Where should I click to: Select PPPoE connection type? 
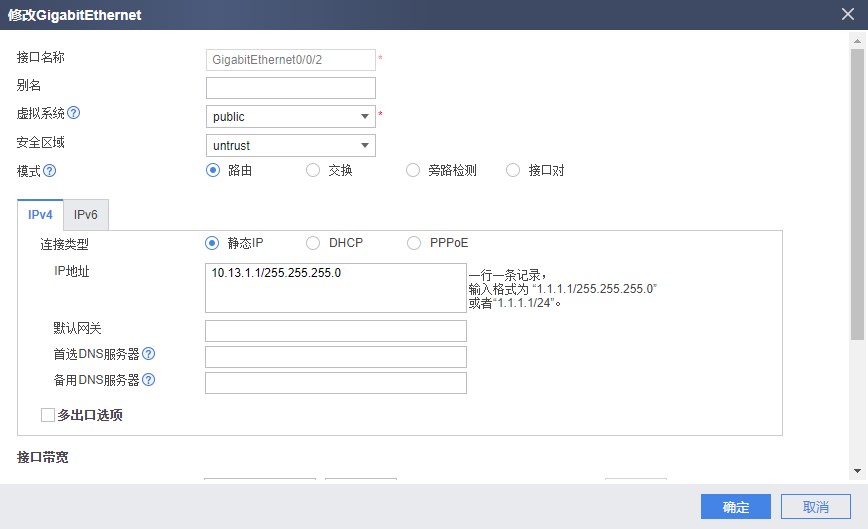pyautogui.click(x=413, y=243)
